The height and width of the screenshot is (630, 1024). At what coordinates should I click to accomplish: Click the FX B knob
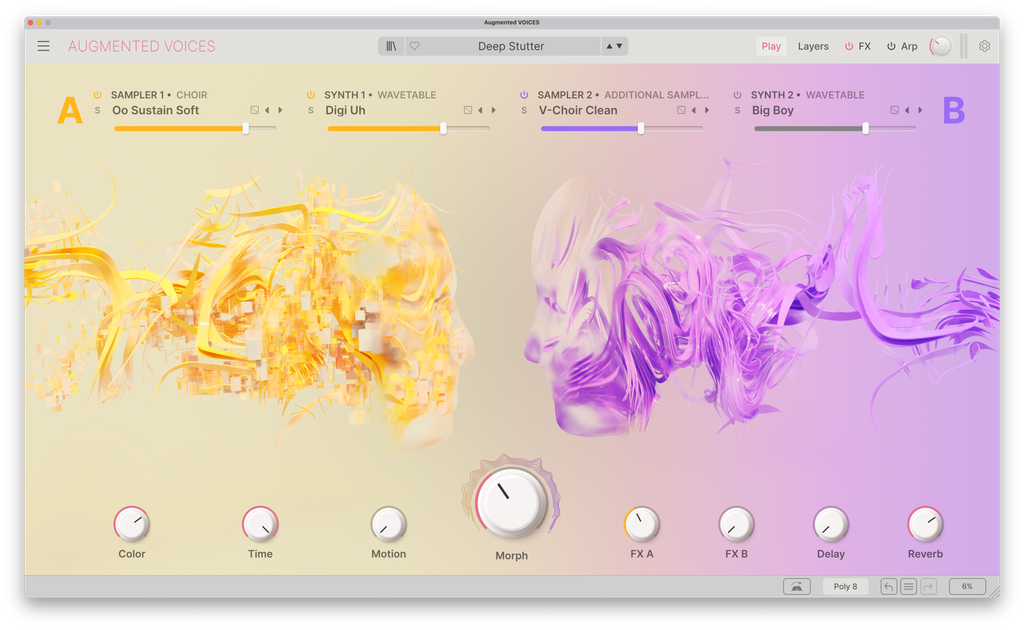pos(737,524)
